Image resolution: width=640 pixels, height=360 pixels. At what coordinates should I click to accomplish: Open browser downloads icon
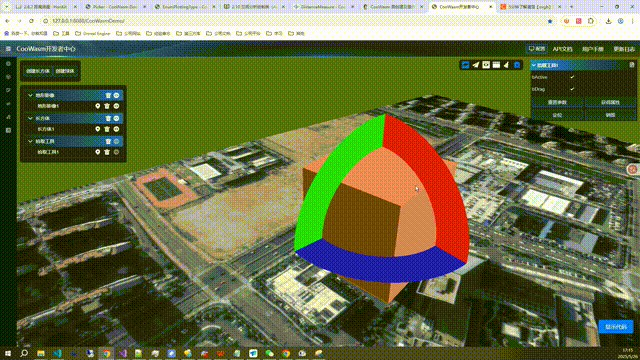tap(608, 21)
